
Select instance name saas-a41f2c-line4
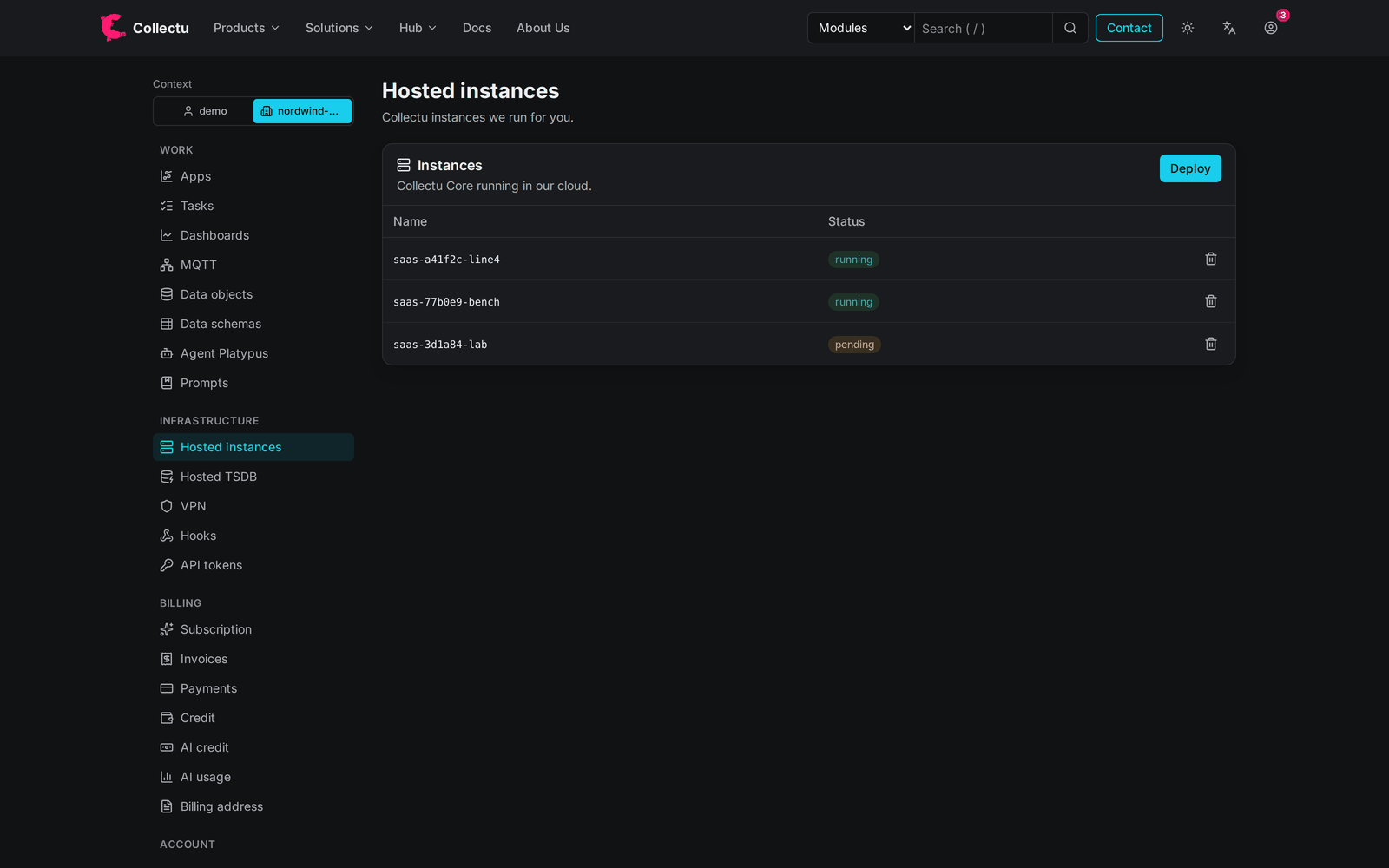446,260
